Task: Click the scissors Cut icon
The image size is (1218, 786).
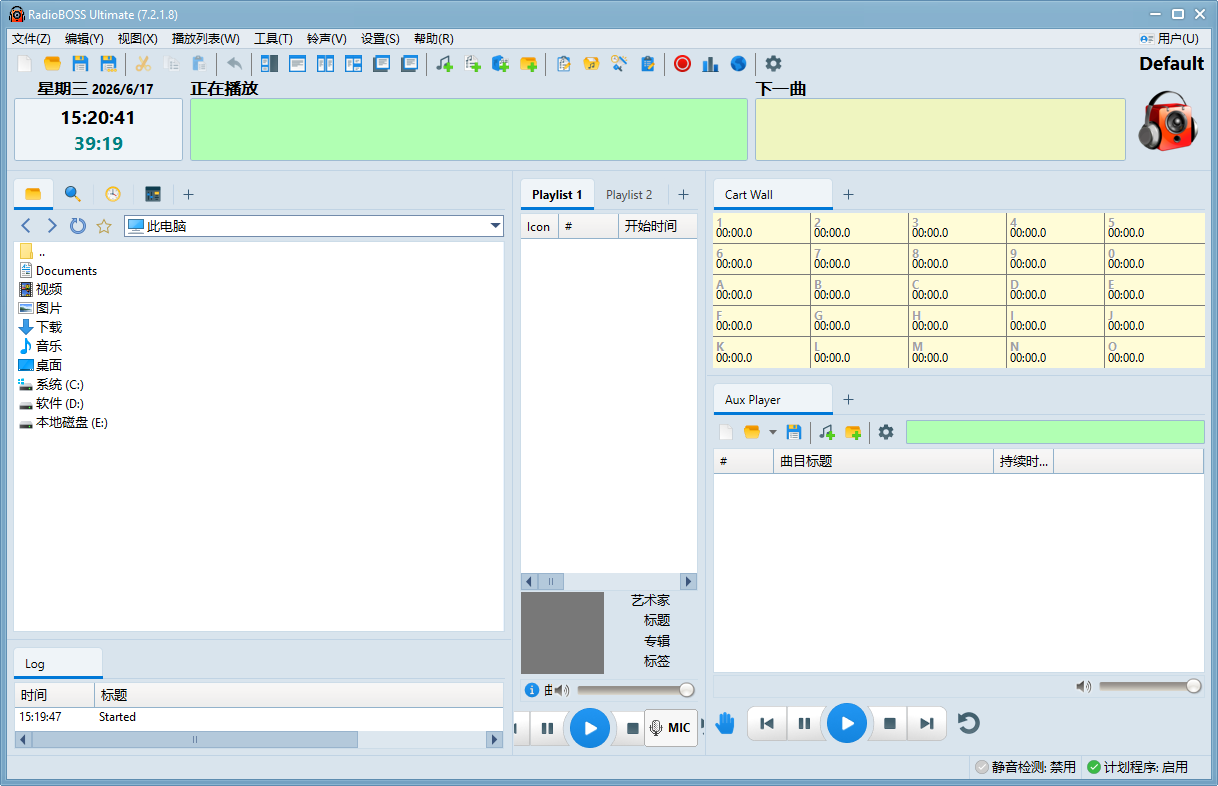Action: coord(143,64)
